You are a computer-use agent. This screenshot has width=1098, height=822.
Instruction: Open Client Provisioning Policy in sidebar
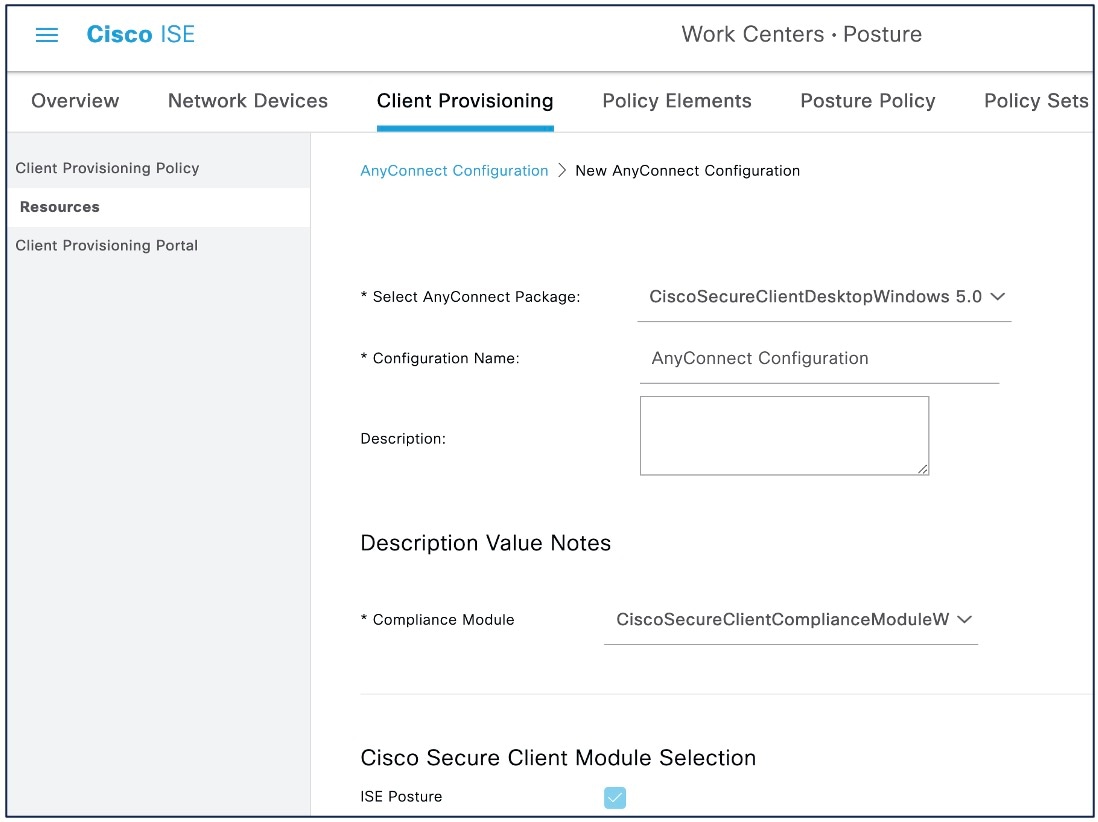158,168
